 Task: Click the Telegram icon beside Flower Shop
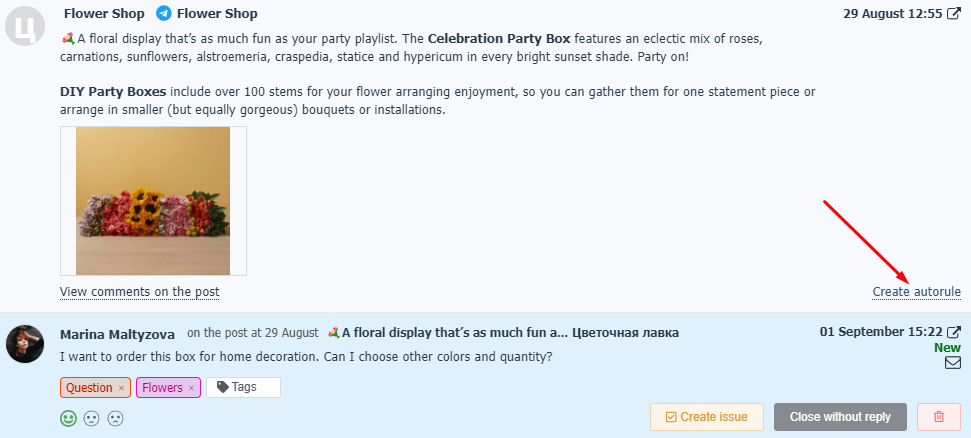coord(163,13)
